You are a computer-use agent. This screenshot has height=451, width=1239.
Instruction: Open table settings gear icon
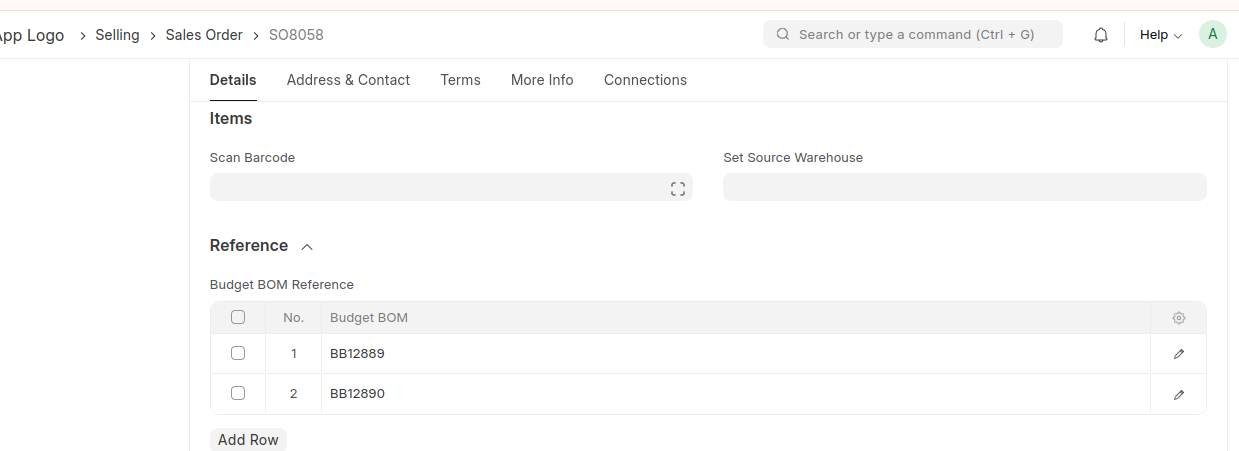point(1179,318)
